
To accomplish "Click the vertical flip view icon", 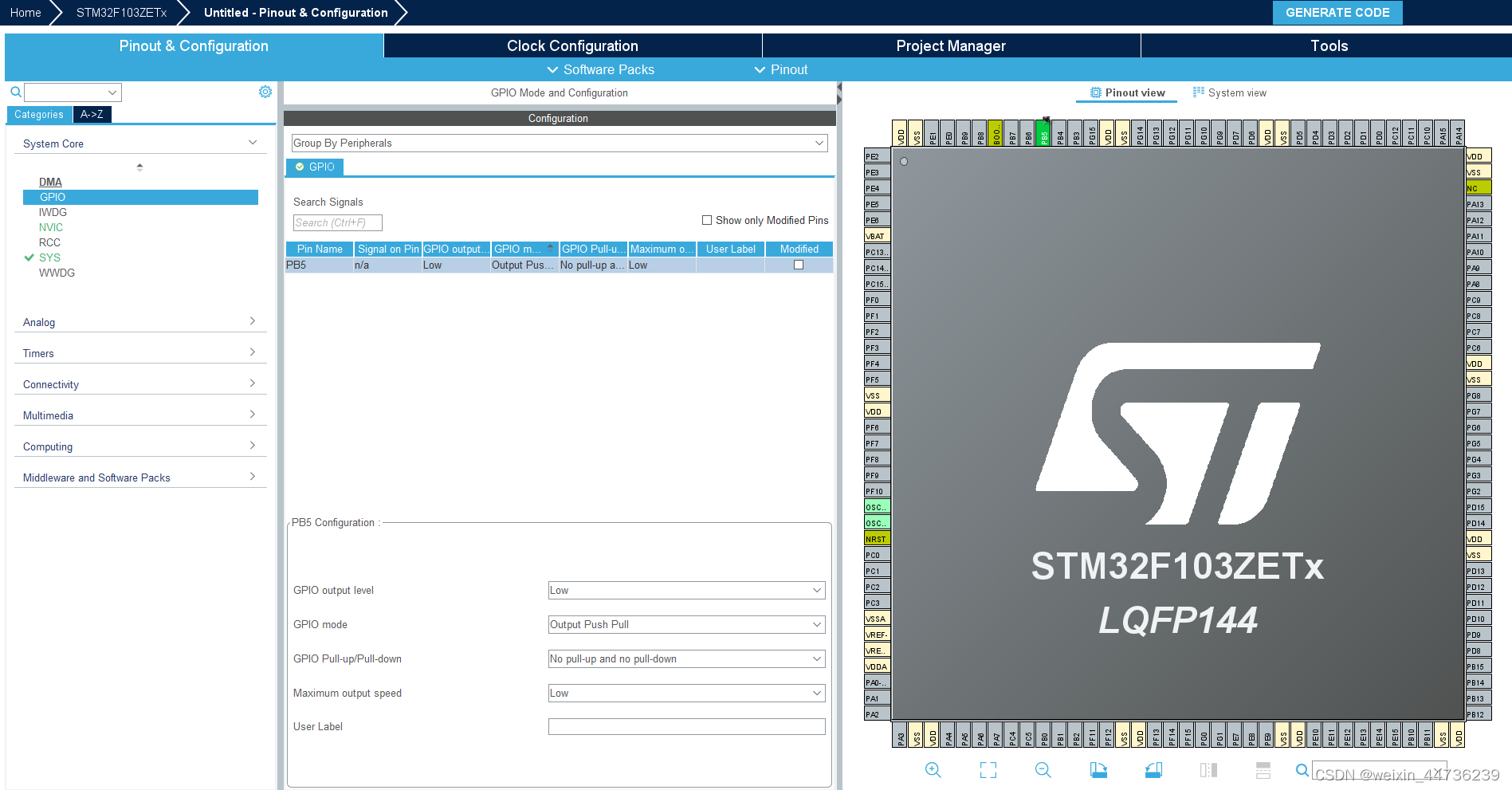I will (x=1263, y=770).
